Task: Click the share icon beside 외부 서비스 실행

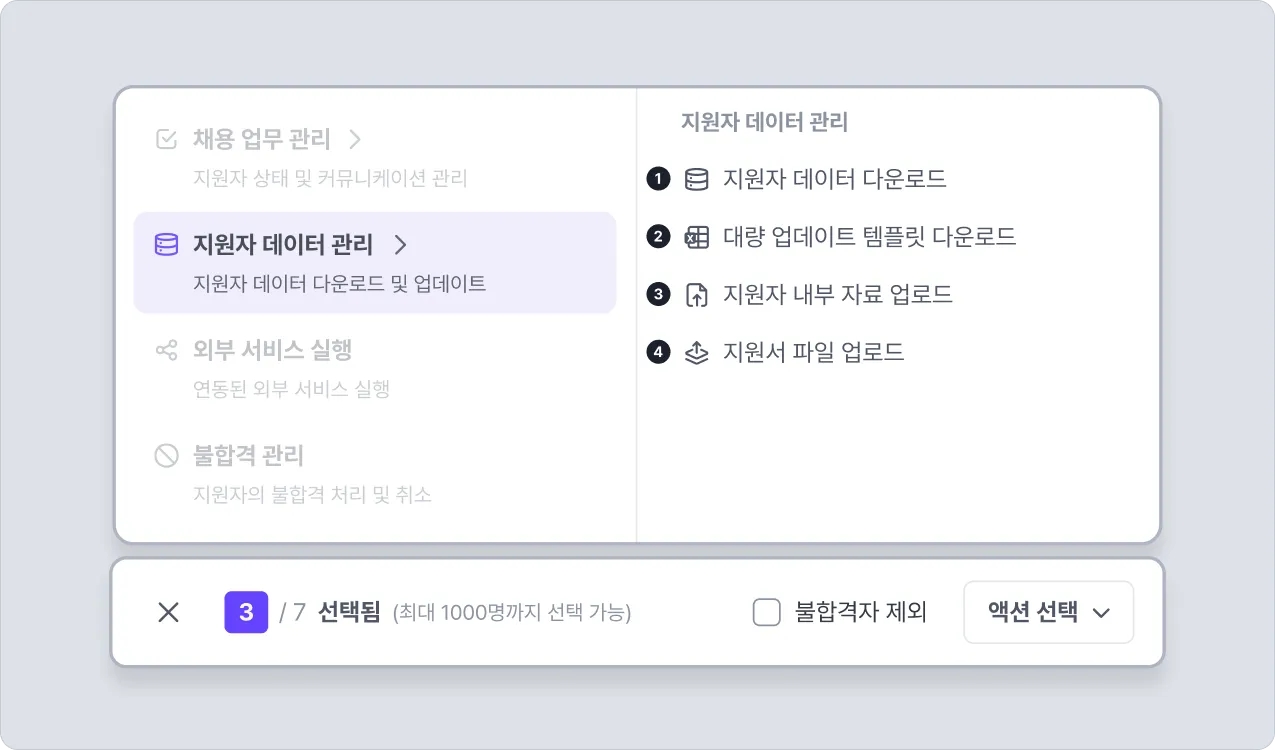Action: pyautogui.click(x=166, y=351)
